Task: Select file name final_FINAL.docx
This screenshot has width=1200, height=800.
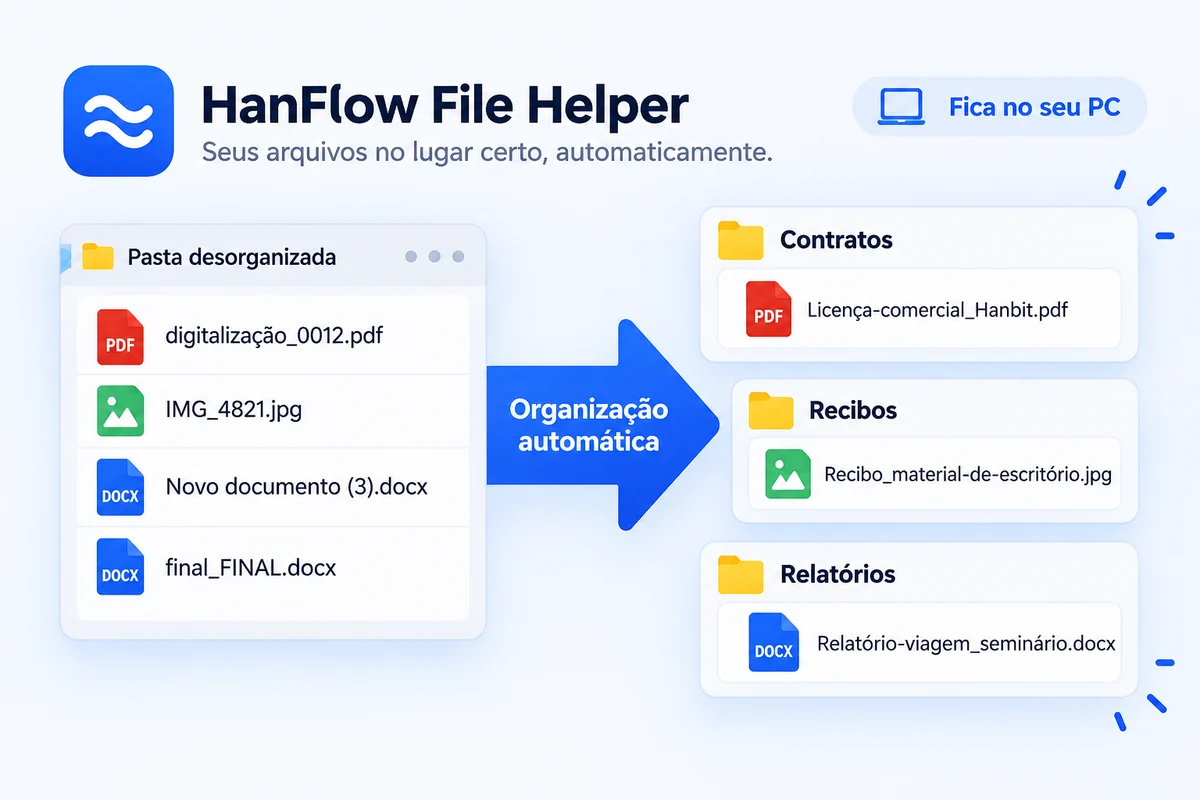Action: [251, 568]
